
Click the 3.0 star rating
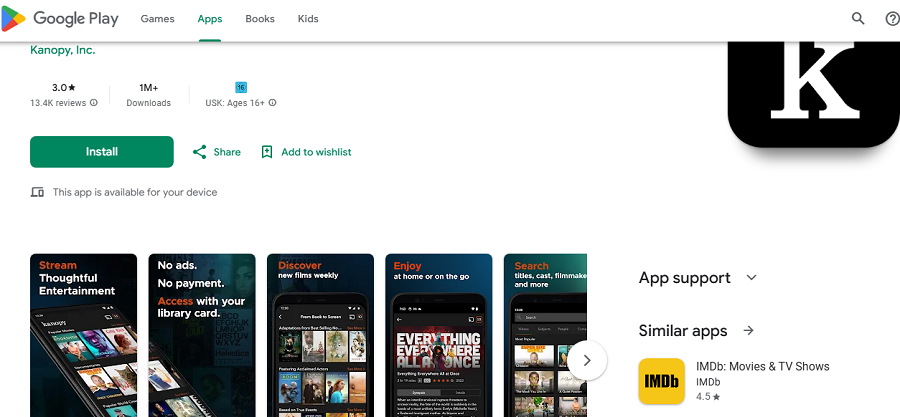click(x=64, y=88)
